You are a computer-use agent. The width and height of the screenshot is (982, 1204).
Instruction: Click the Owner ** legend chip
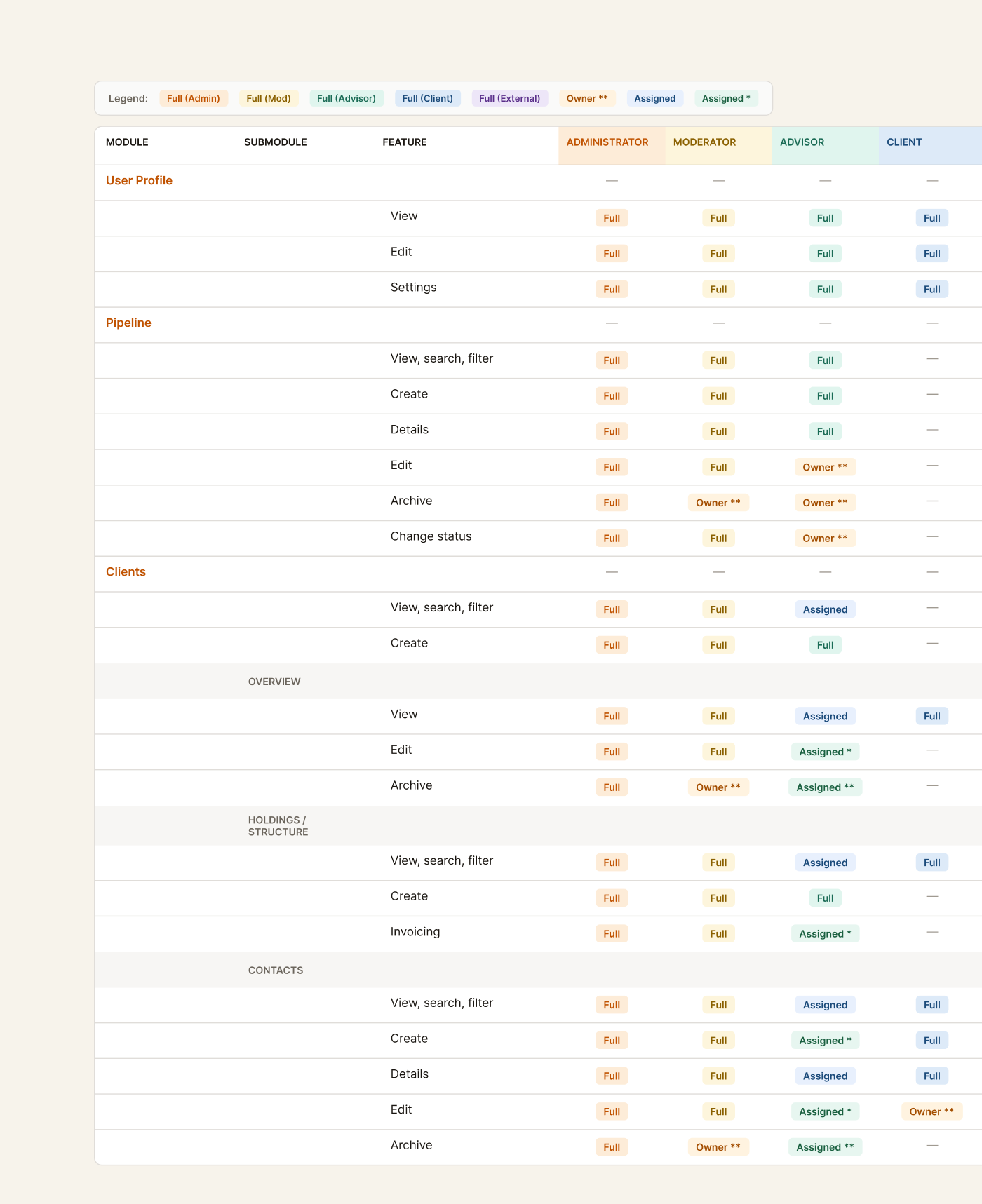coord(587,98)
